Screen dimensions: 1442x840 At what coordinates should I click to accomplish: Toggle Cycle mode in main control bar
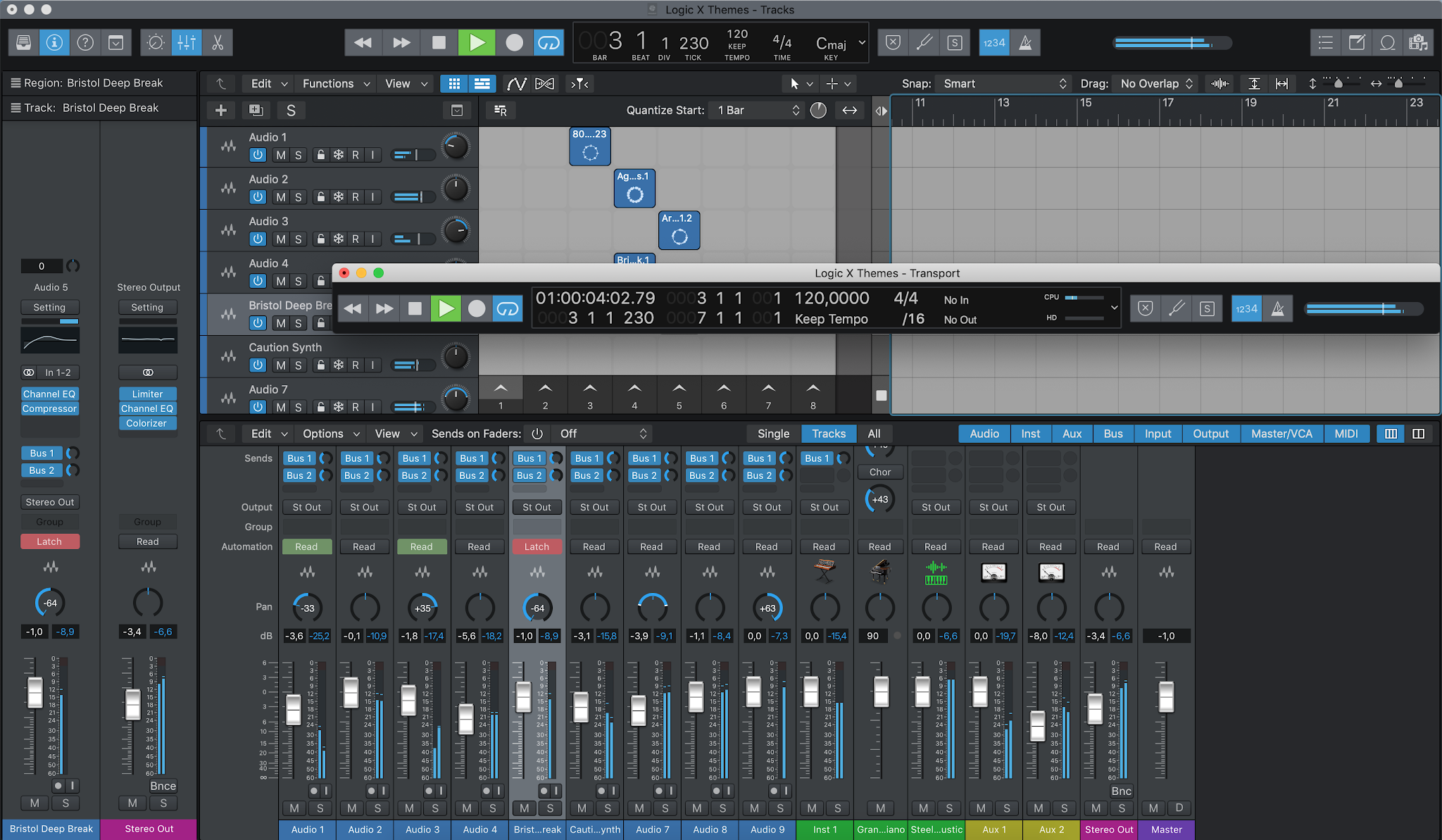[548, 43]
